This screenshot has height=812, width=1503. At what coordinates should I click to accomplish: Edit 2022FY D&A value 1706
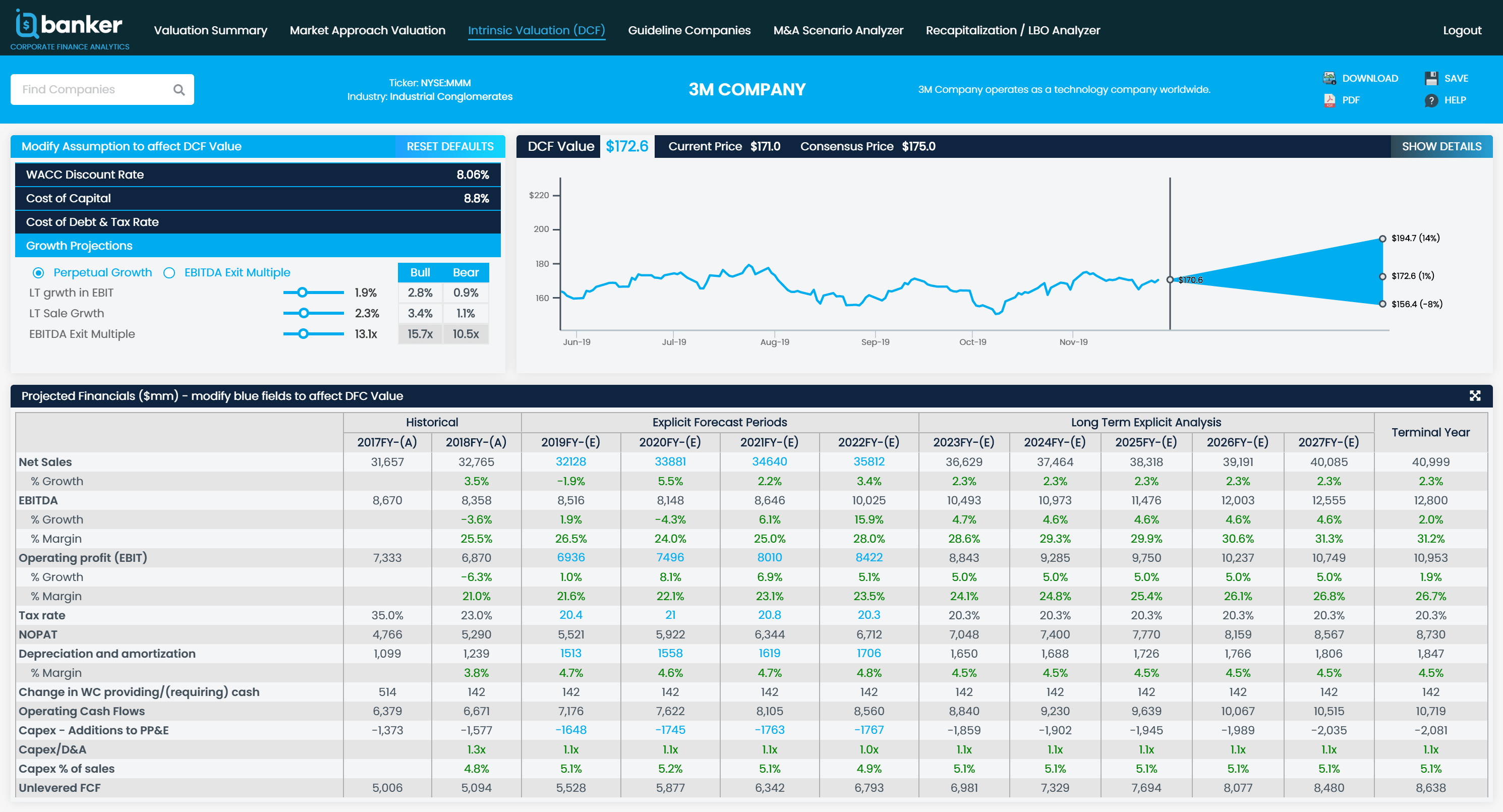(869, 653)
